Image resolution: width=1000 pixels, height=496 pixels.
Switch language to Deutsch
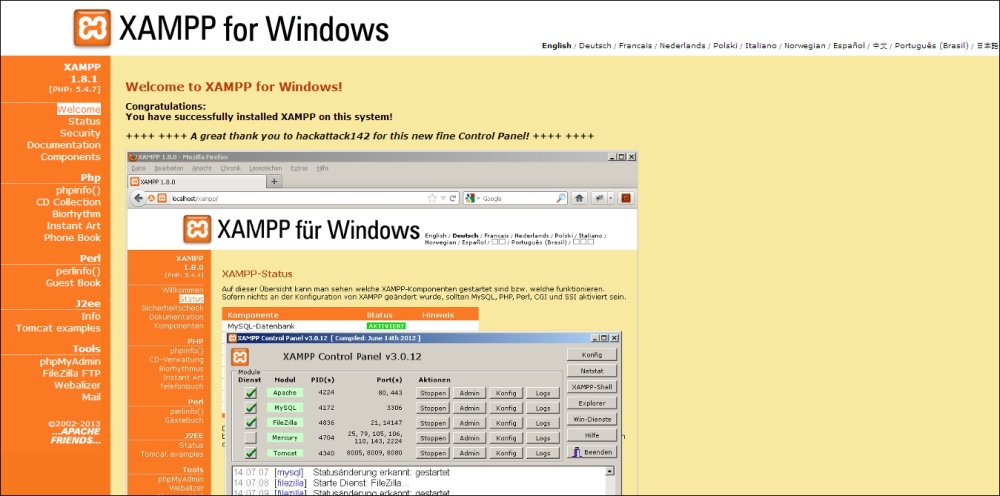point(595,45)
